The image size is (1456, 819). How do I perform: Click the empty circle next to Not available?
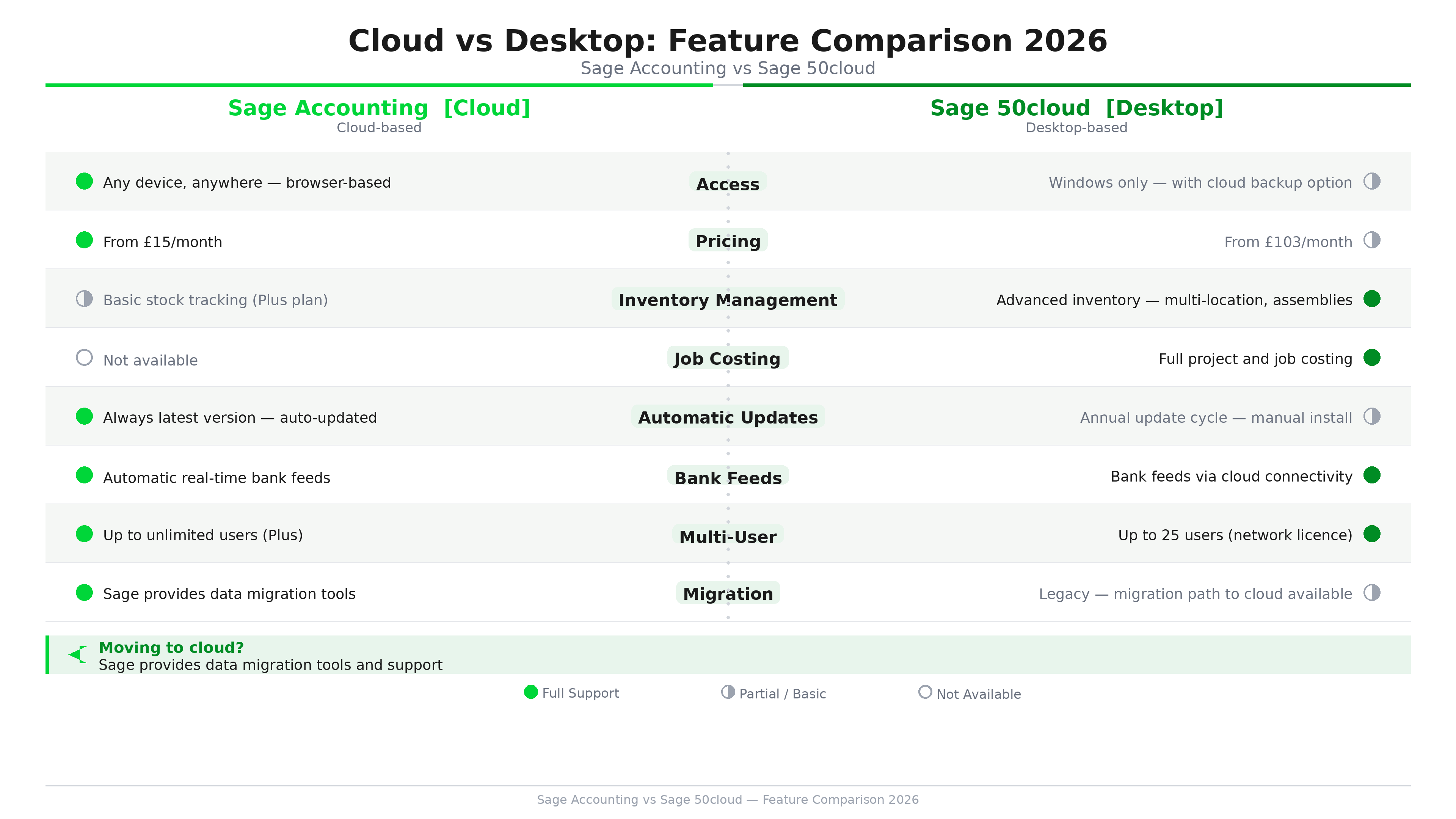click(84, 358)
